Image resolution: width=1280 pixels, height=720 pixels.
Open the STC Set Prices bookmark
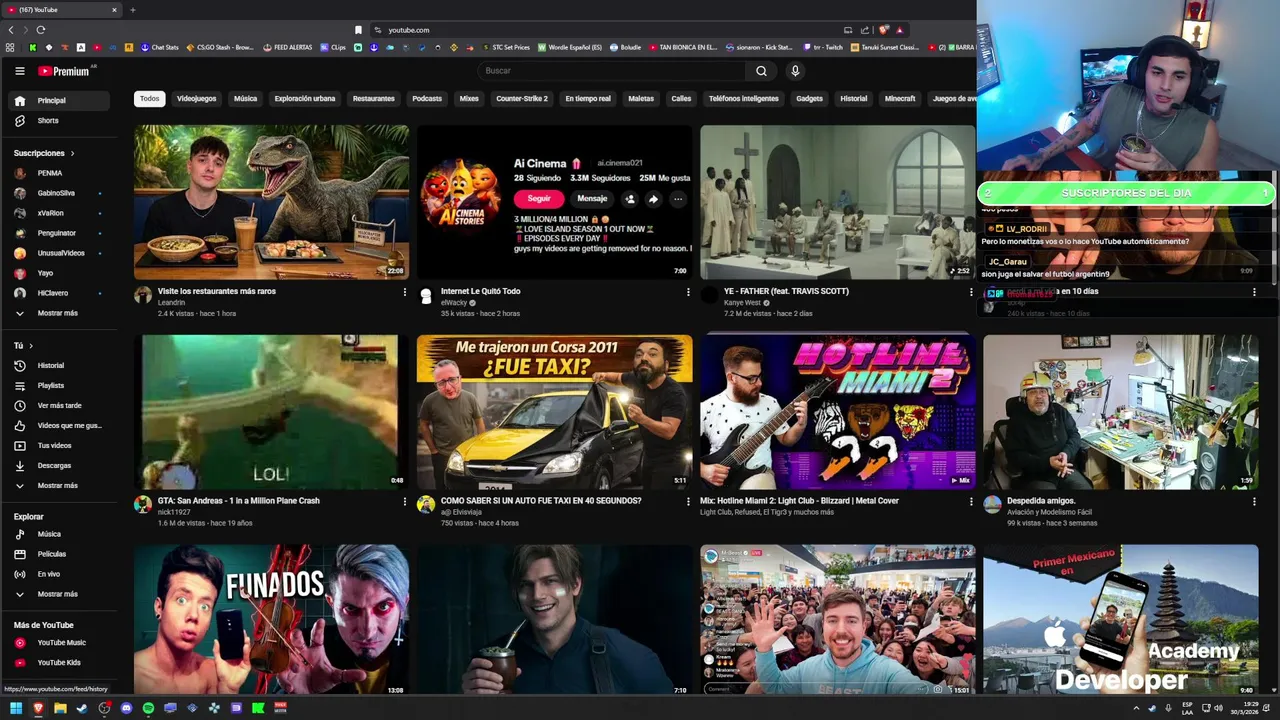tap(506, 47)
